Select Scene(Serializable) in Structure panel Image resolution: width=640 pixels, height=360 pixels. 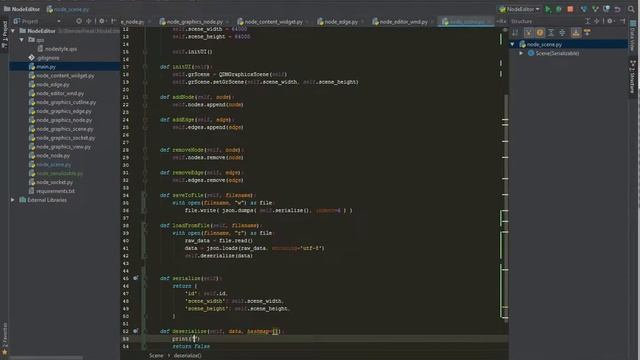[x=557, y=53]
